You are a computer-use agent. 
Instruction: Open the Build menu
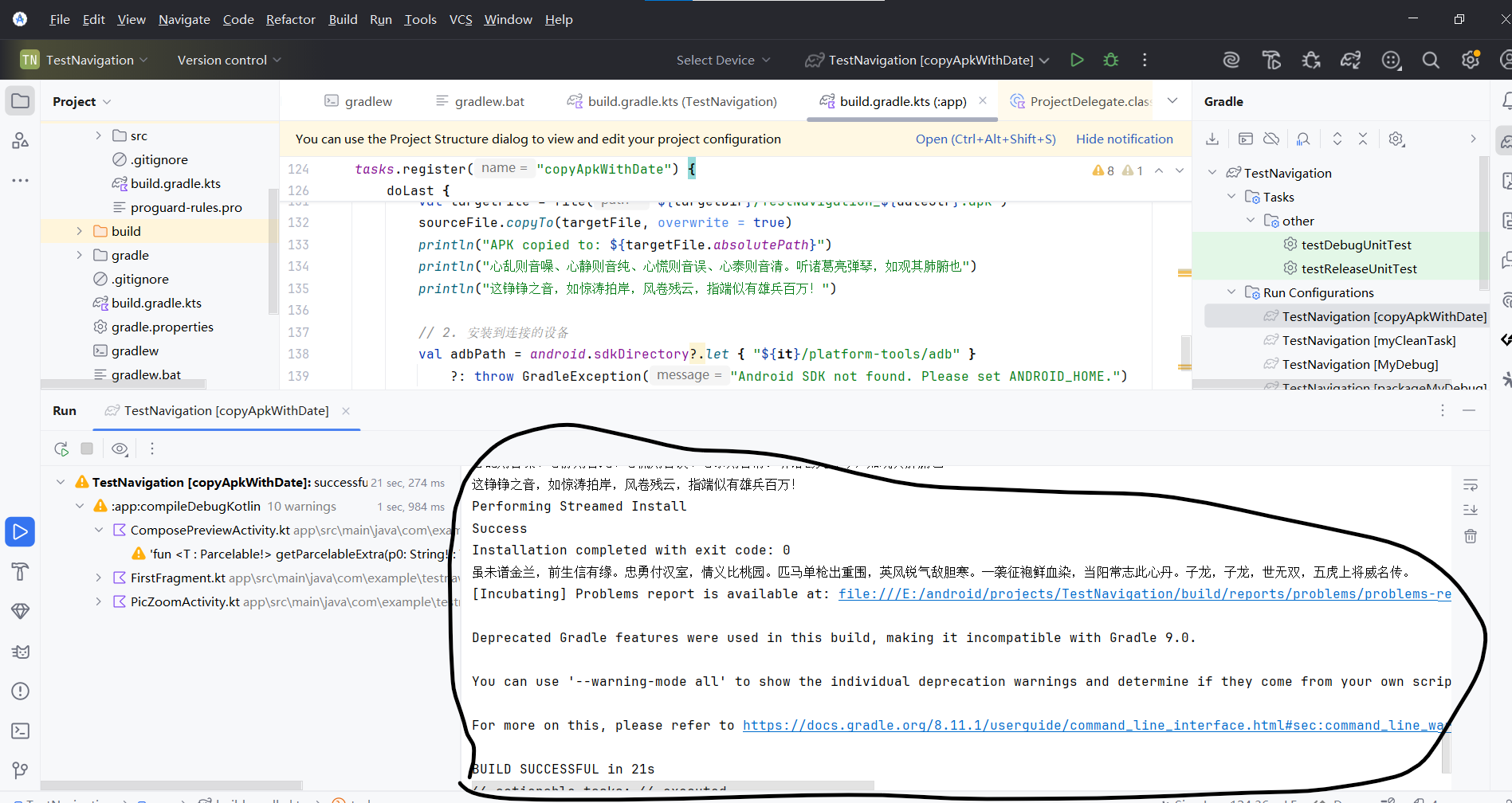click(x=343, y=19)
